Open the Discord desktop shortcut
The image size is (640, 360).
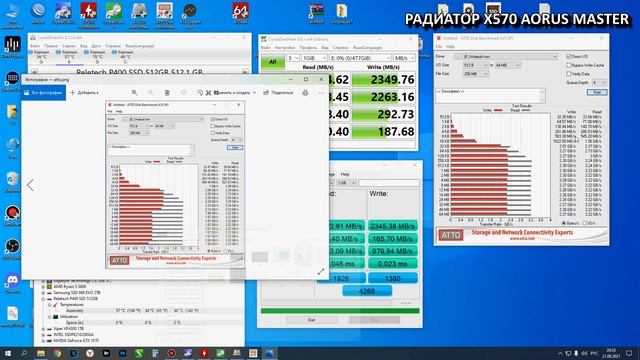[12, 283]
